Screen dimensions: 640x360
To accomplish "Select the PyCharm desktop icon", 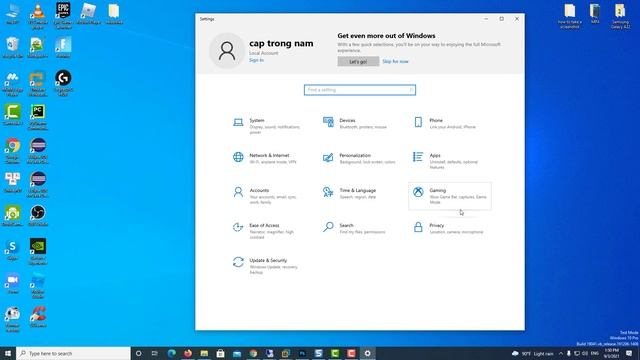I will 38,117.
